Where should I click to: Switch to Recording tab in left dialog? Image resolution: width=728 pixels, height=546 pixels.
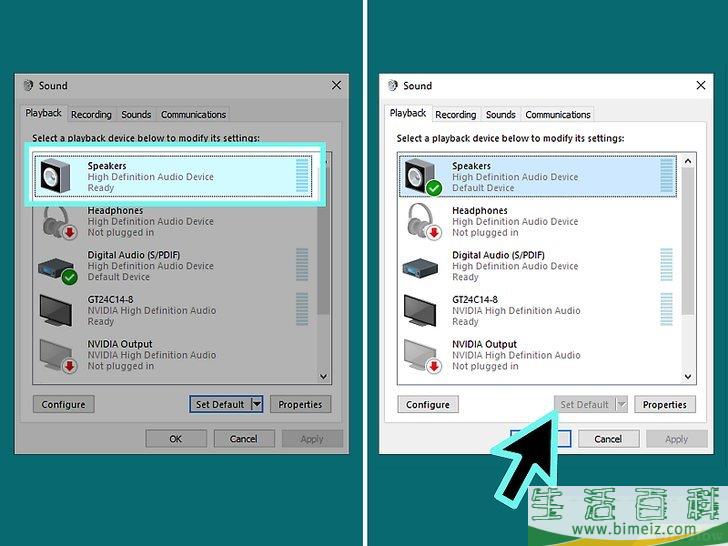91,115
